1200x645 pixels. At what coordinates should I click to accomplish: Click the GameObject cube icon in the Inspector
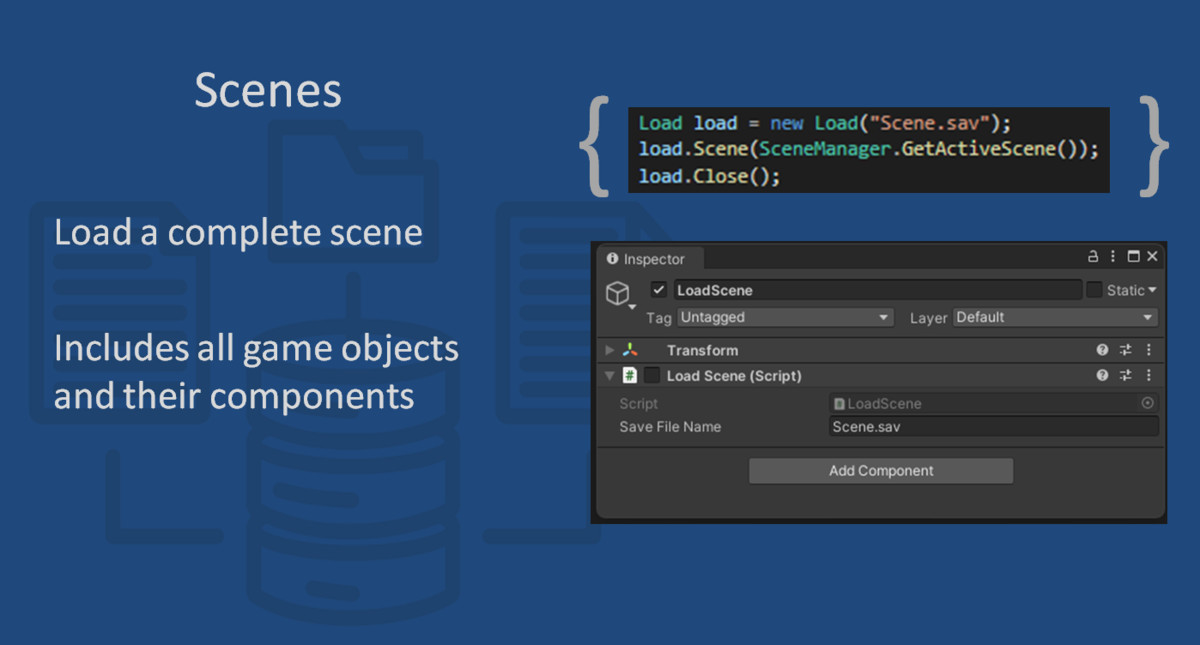(619, 292)
